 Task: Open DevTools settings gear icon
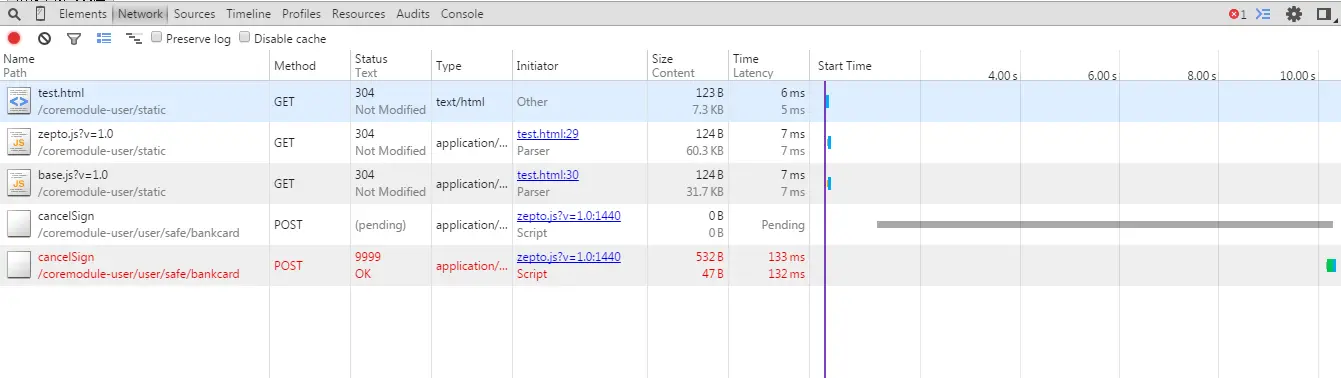pyautogui.click(x=1294, y=14)
